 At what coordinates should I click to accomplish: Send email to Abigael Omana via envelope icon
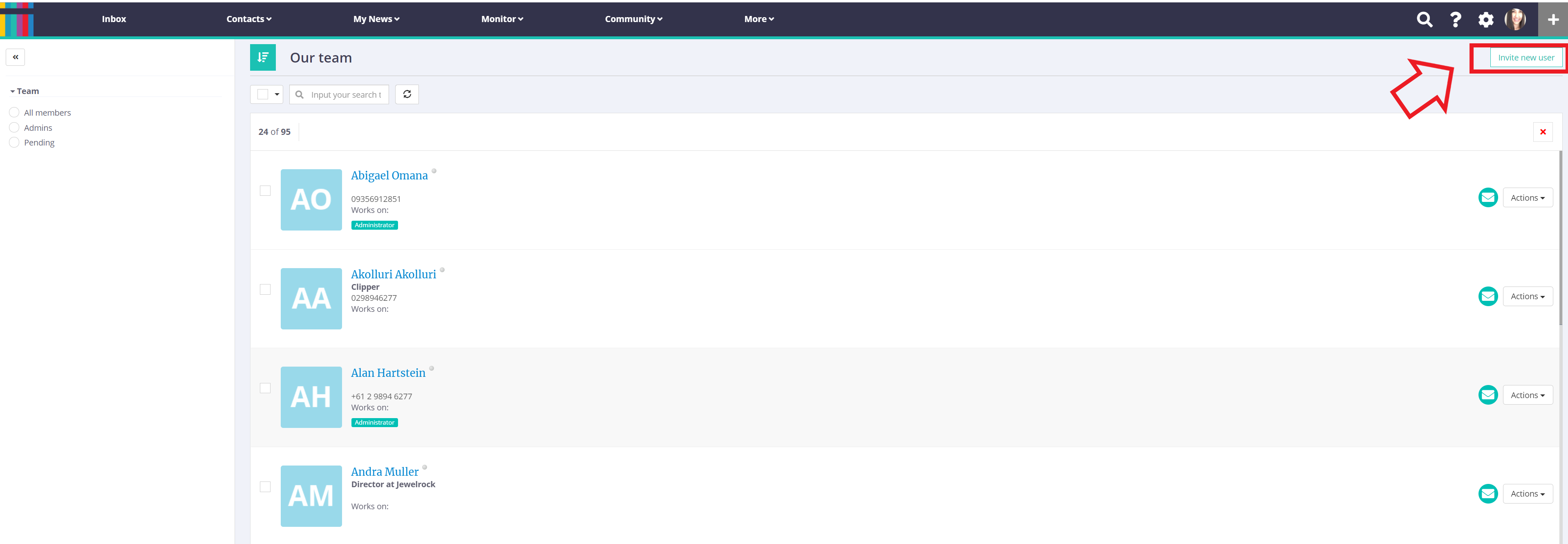[1487, 198]
